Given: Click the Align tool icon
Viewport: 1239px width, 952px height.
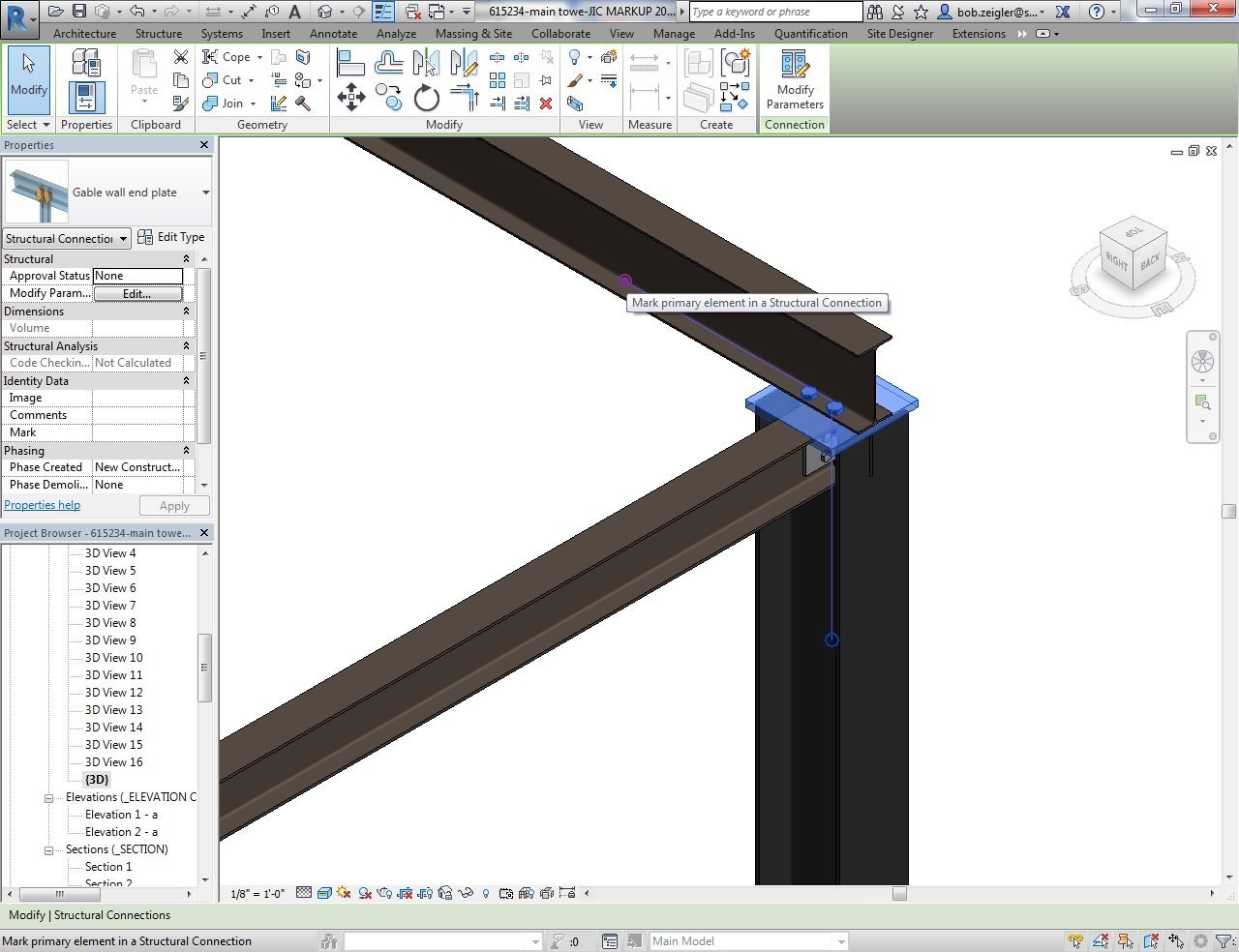Looking at the screenshot, I should click(x=350, y=64).
